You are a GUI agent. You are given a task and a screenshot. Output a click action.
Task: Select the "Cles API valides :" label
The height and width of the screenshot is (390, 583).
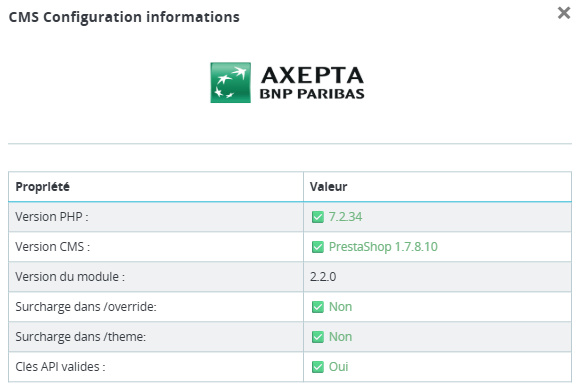tap(60, 367)
